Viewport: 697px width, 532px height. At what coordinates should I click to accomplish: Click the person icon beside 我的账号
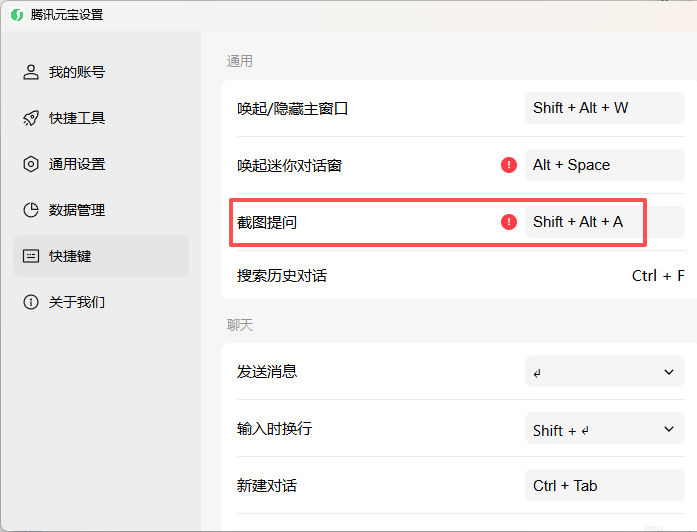tap(31, 72)
